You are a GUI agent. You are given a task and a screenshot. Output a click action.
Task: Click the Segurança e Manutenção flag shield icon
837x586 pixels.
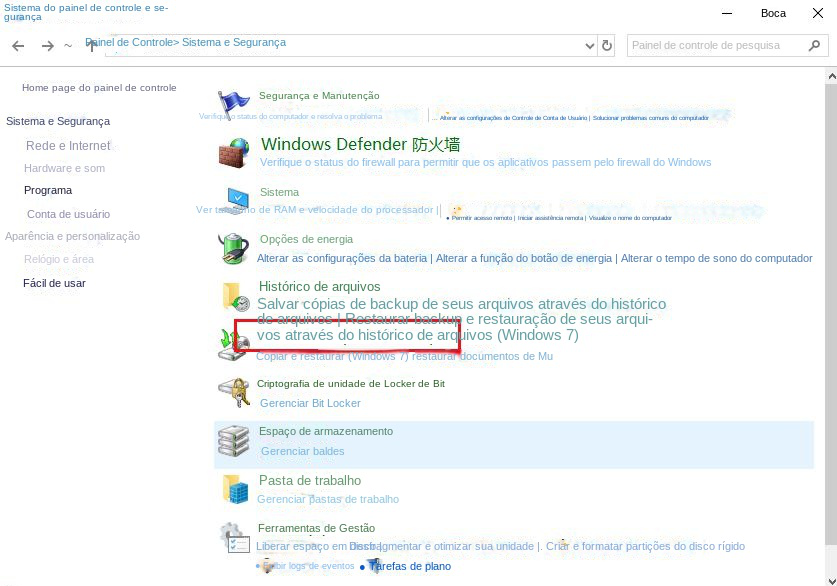(x=234, y=104)
